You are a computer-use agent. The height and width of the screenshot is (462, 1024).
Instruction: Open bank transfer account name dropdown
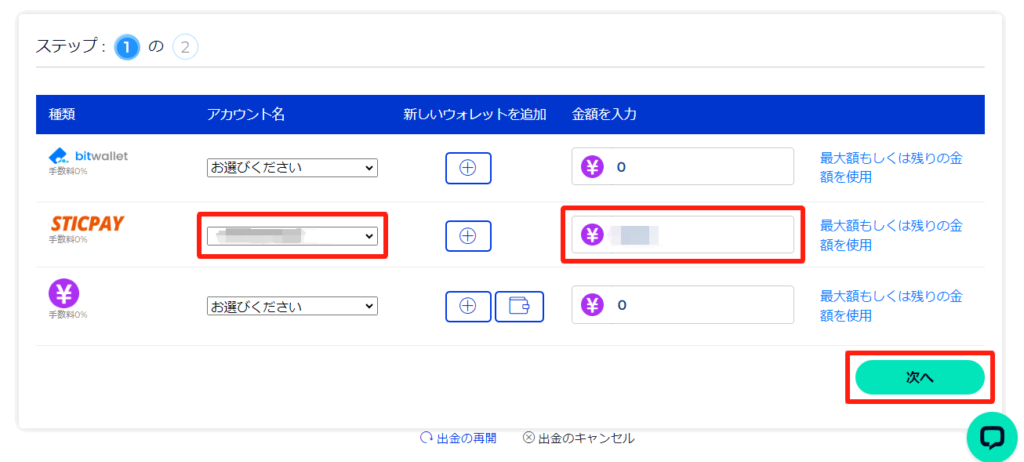coord(292,306)
